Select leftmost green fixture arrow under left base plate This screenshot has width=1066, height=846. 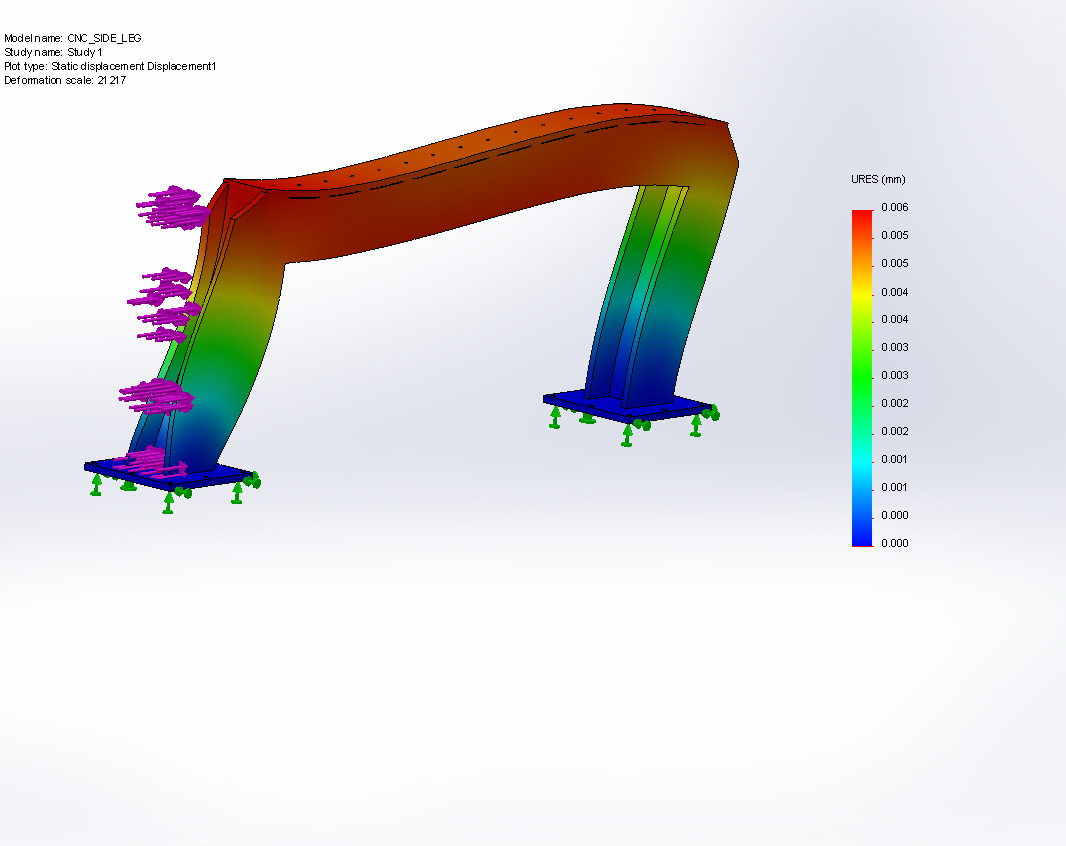coord(96,484)
